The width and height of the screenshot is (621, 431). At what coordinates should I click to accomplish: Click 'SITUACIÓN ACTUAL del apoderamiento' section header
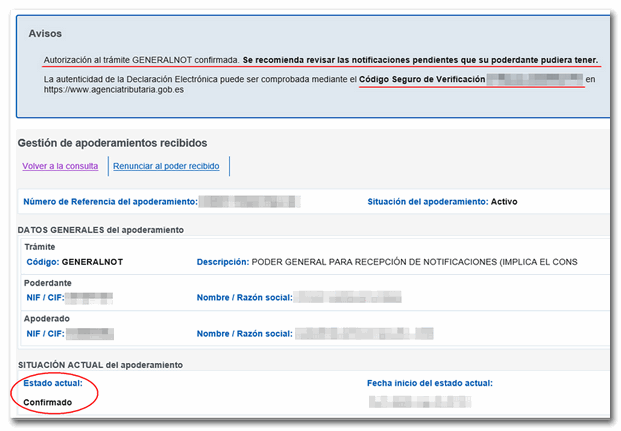click(99, 365)
